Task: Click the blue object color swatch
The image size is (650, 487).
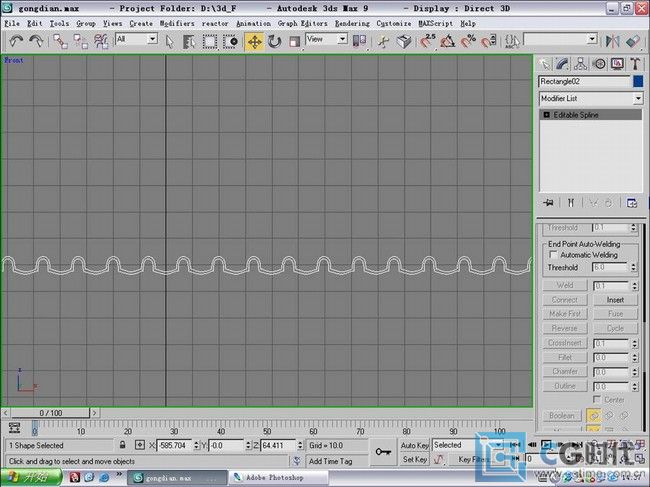Action: tap(637, 81)
